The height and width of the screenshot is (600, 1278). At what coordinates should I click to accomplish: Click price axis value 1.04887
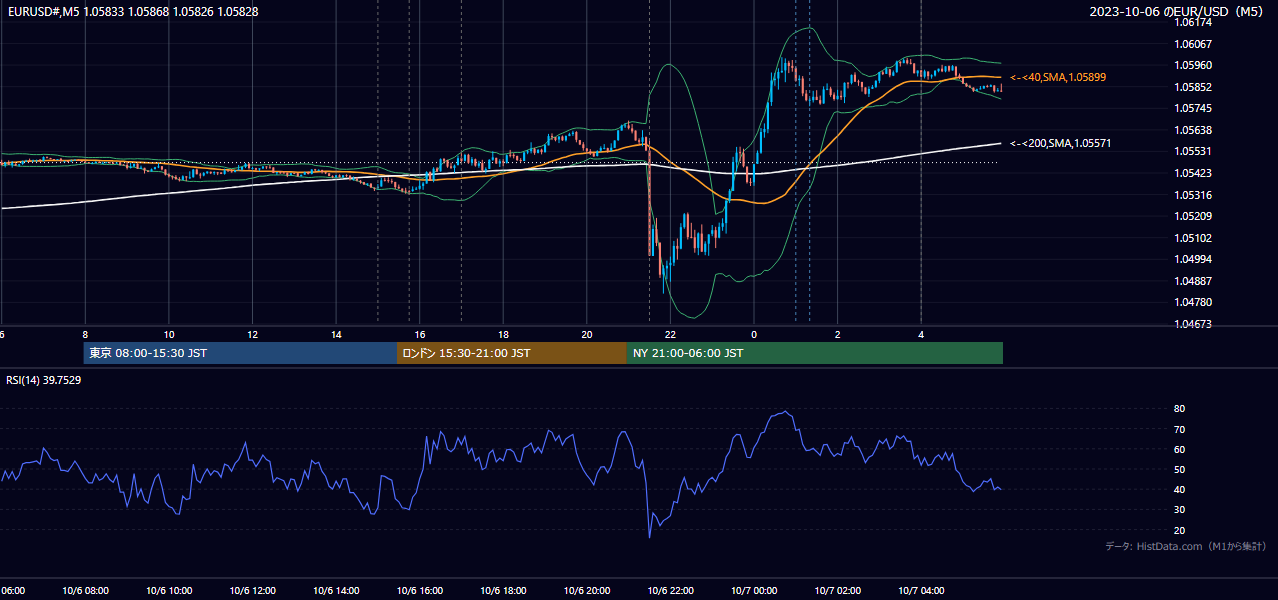pos(1192,281)
